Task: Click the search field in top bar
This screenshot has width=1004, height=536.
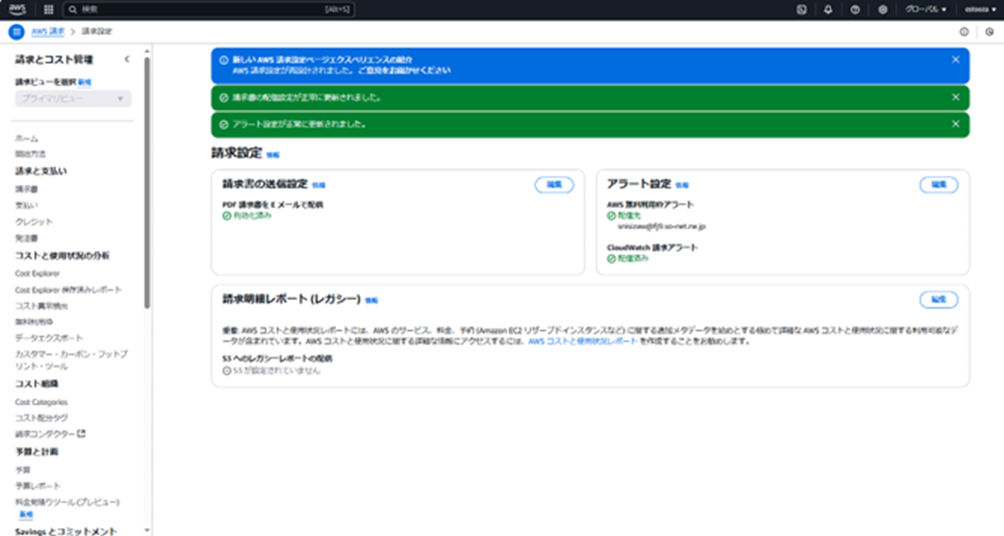Action: pos(209,10)
